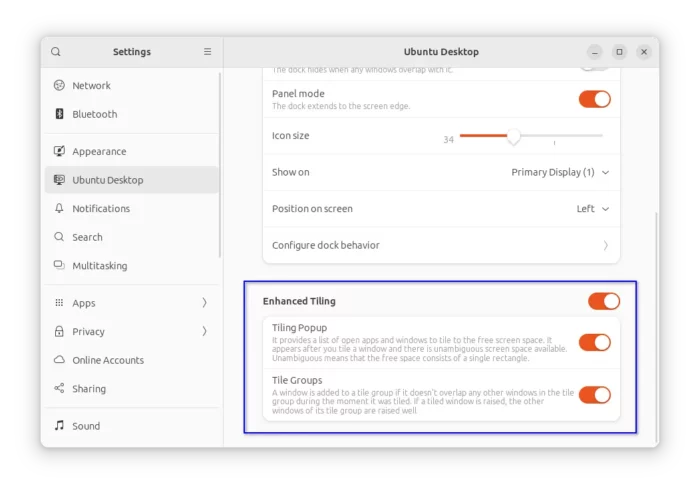Select Notifications in the sidebar
700x492 pixels.
click(x=132, y=208)
